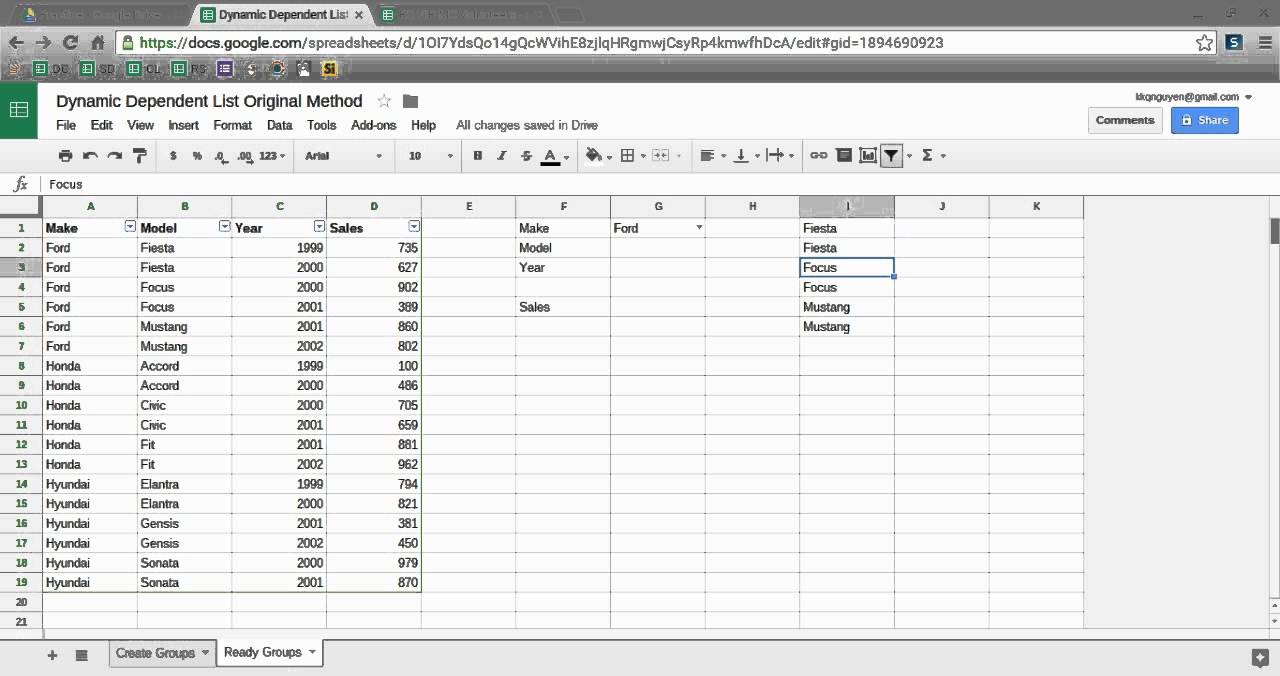Click browser Back arrow
The height and width of the screenshot is (676, 1280).
(x=15, y=43)
